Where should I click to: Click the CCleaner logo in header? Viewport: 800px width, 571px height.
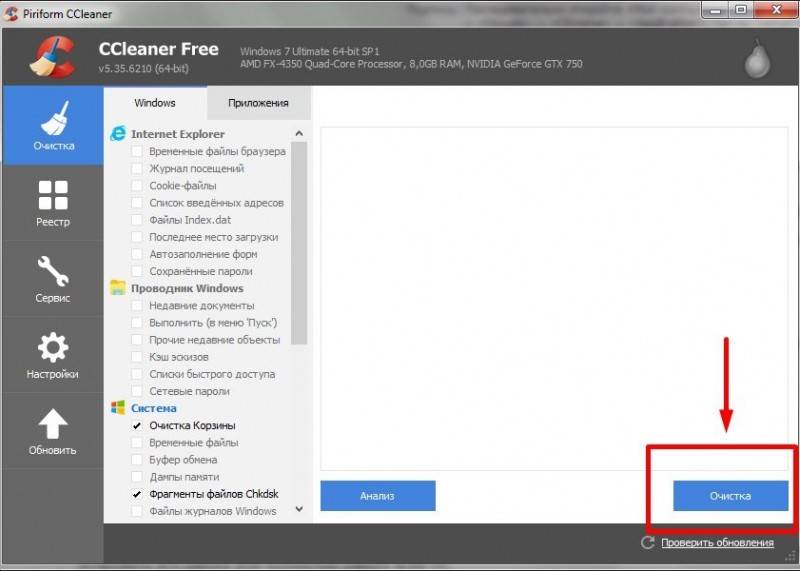tap(53, 57)
